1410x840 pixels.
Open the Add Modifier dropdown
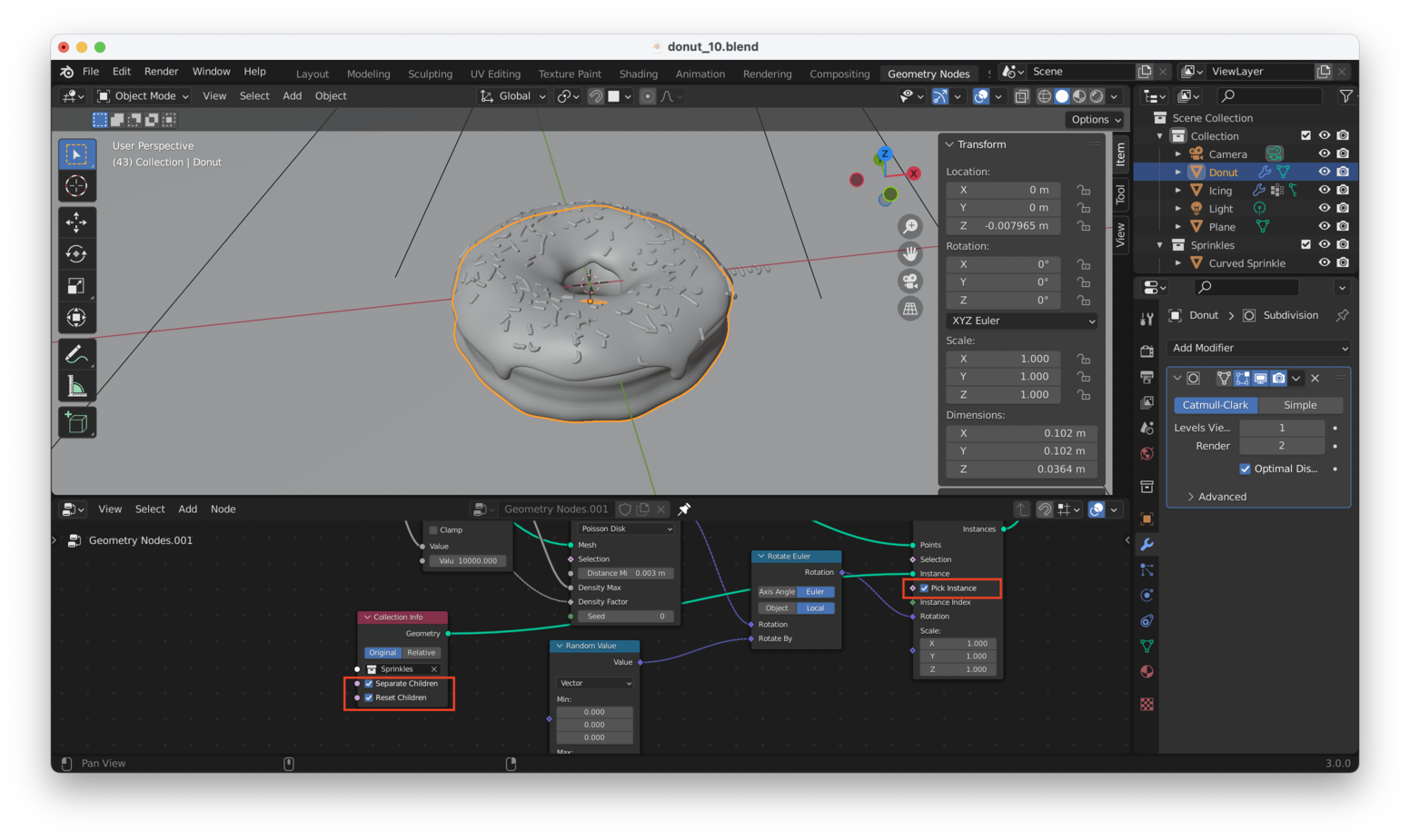1258,348
